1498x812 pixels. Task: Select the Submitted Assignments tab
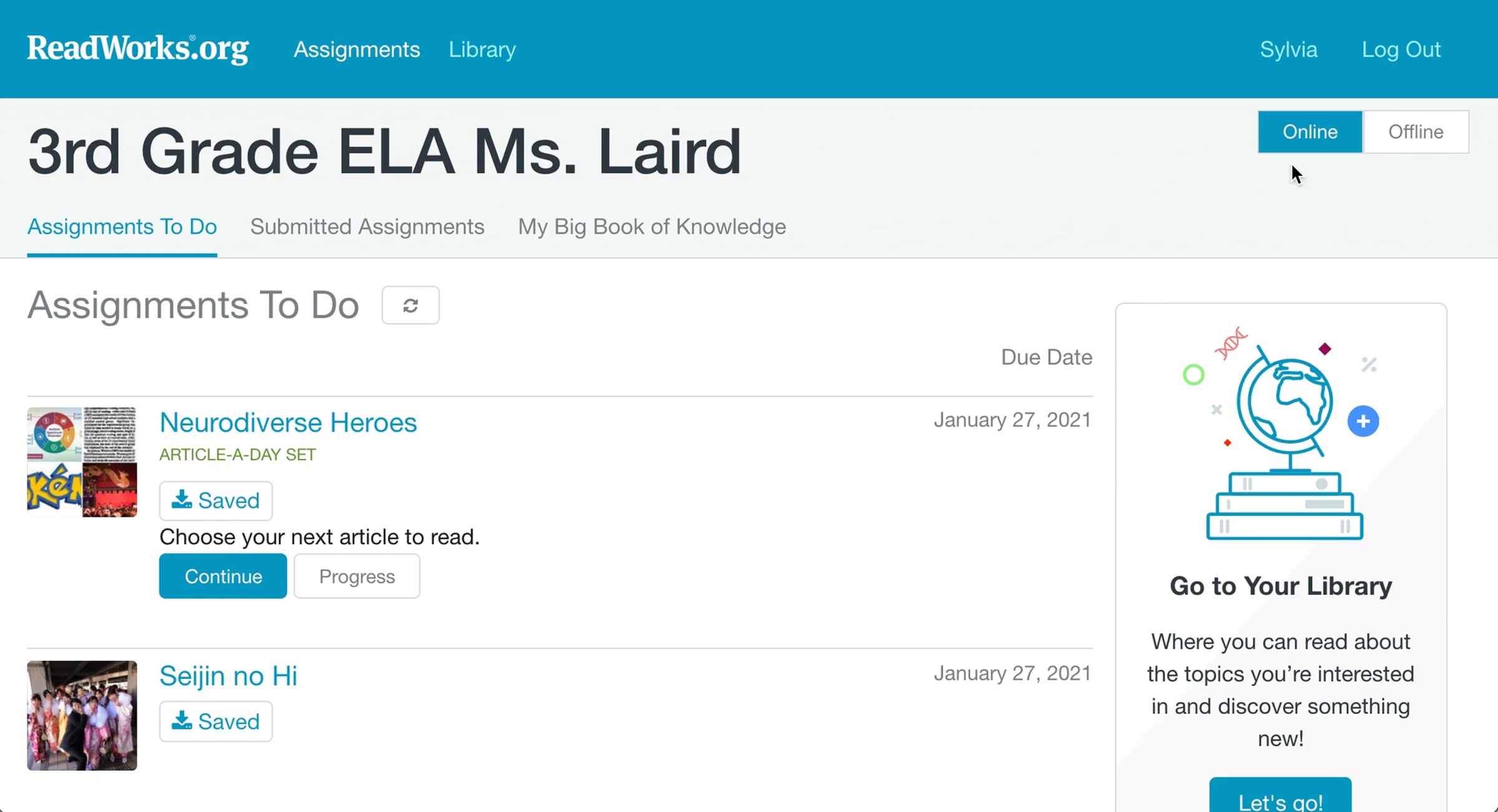point(367,227)
